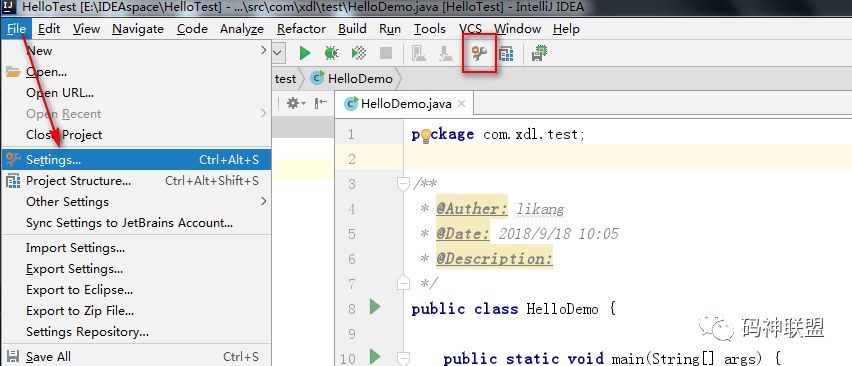Select Export to Eclipse... entry
Viewport: 852px width, 366px height.
pyautogui.click(x=136, y=290)
